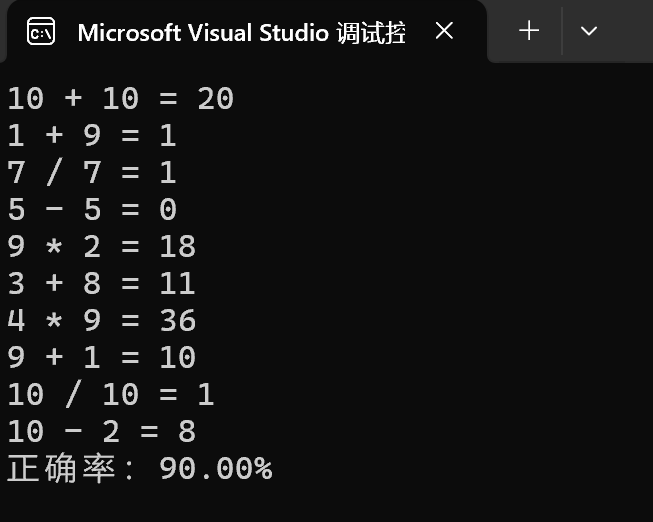Click the output line 9 + 1 = 10
Screen dimensions: 653x522
coord(101,357)
